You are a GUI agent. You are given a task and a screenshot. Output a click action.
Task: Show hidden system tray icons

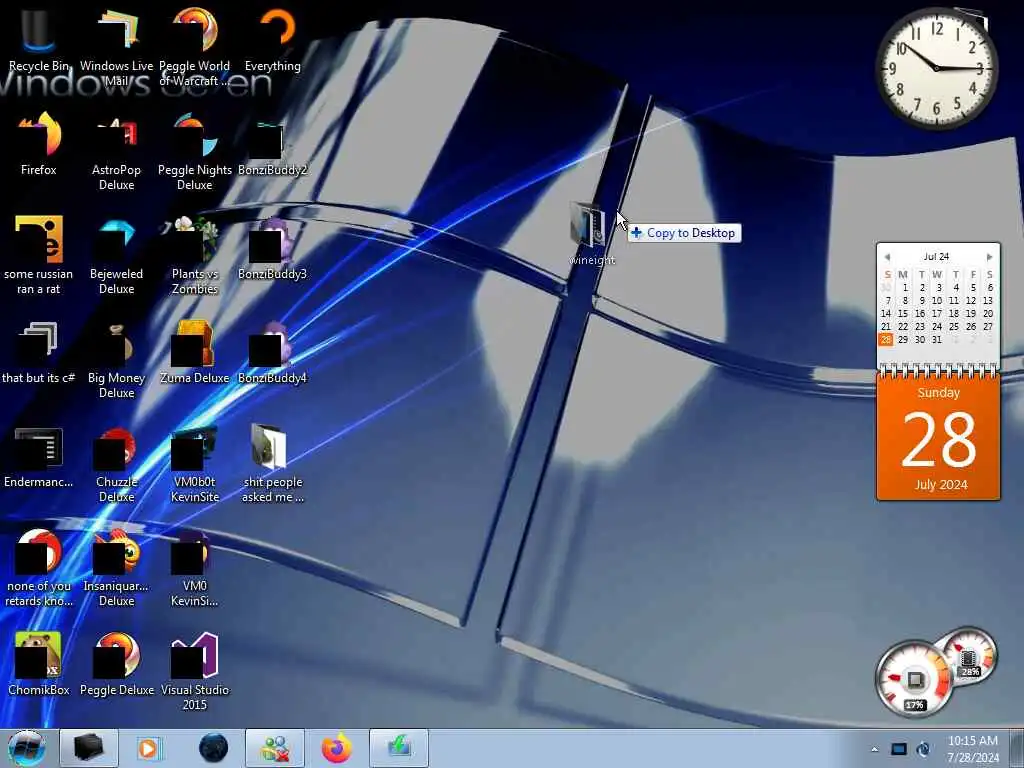[x=874, y=750]
